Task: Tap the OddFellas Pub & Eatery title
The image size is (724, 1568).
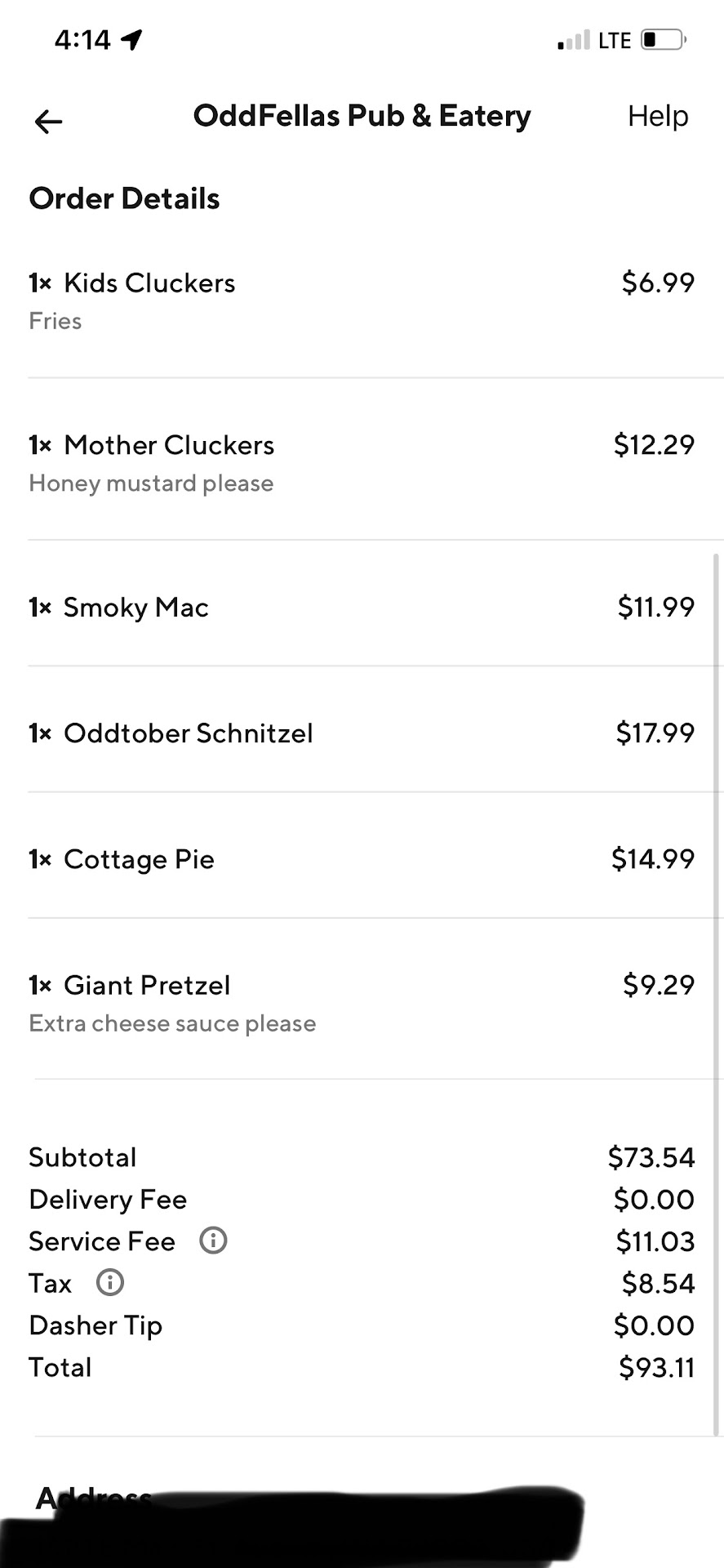Action: 362,116
